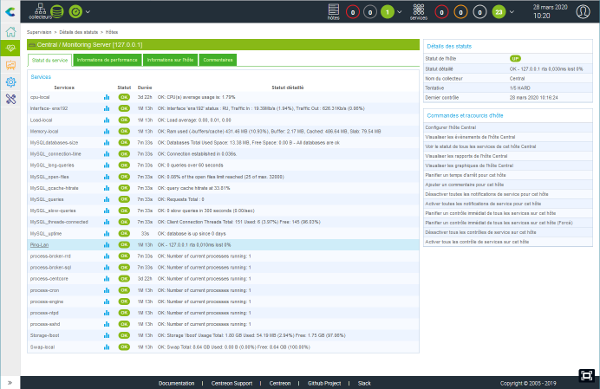Click the Services column header
This screenshot has height=389, width=600.
pos(64,88)
